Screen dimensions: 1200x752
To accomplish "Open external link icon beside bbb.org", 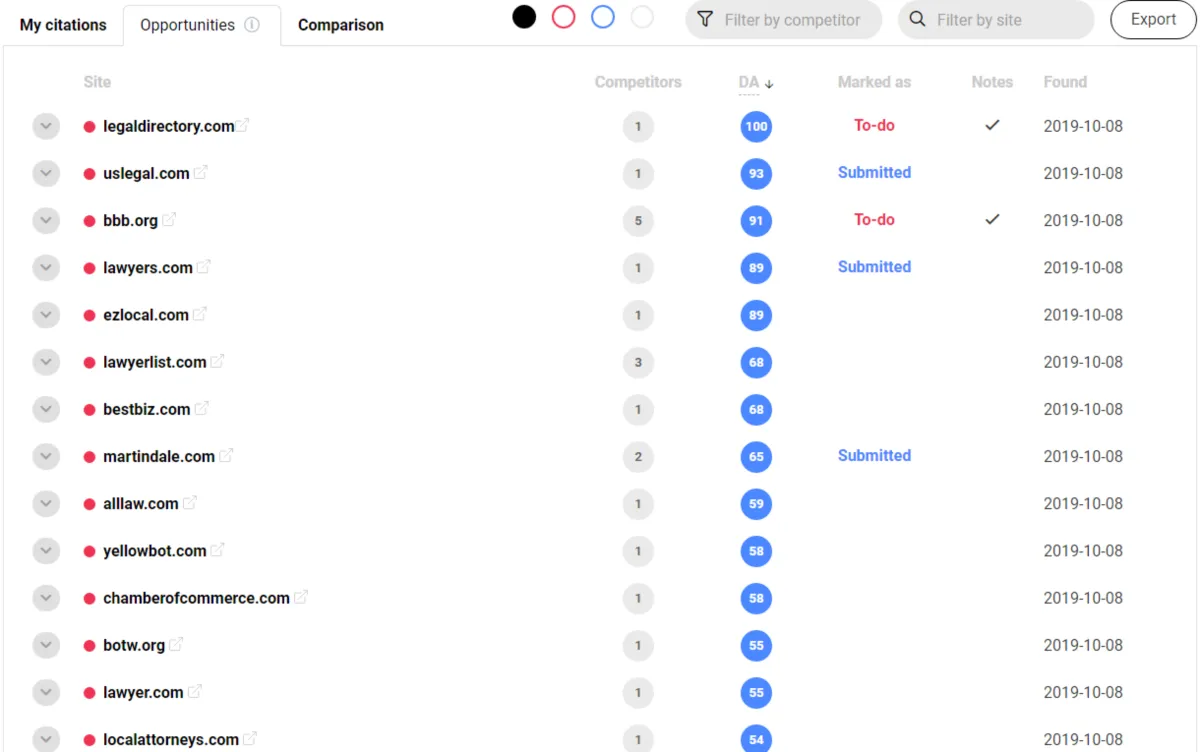I will [x=169, y=219].
